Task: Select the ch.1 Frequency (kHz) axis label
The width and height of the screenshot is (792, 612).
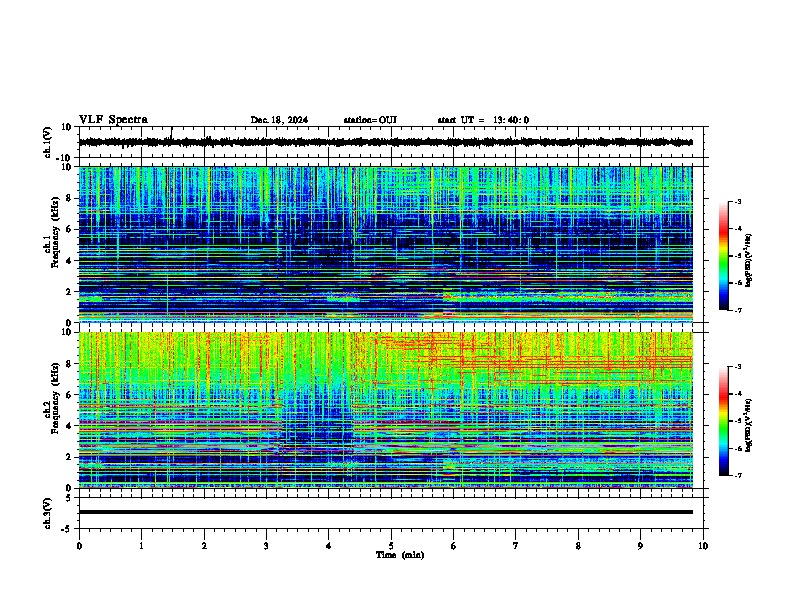Action: coord(52,233)
